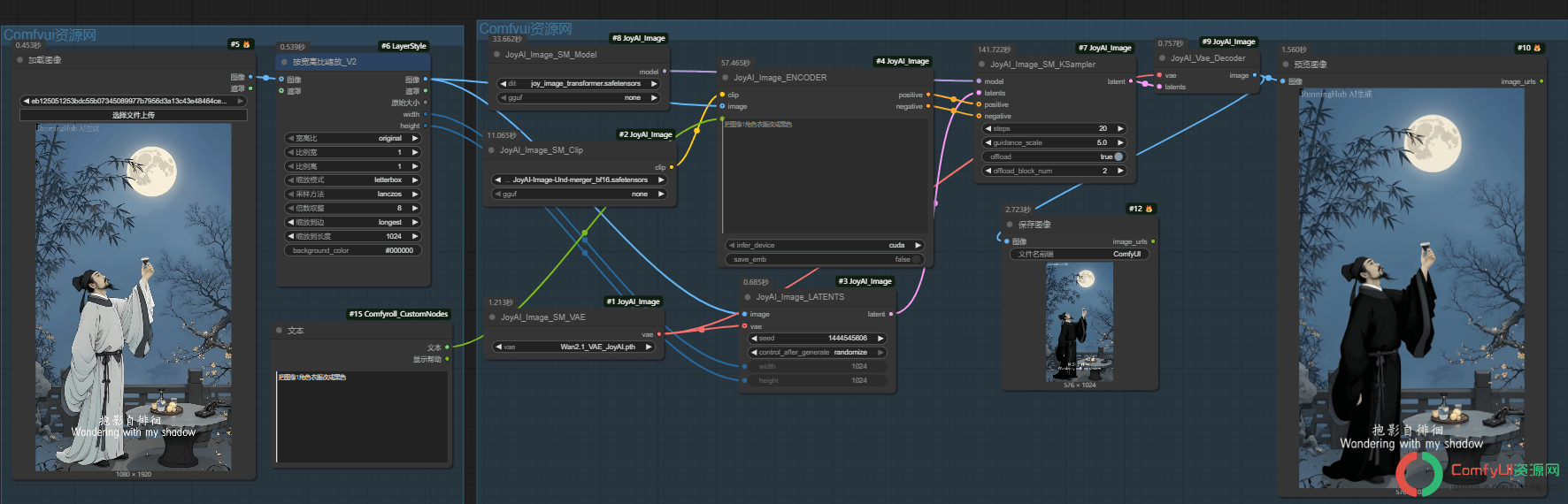Collapse the JoyAI_Image_LATENTS node dot
This screenshot has height=504, width=1568.
click(748, 297)
